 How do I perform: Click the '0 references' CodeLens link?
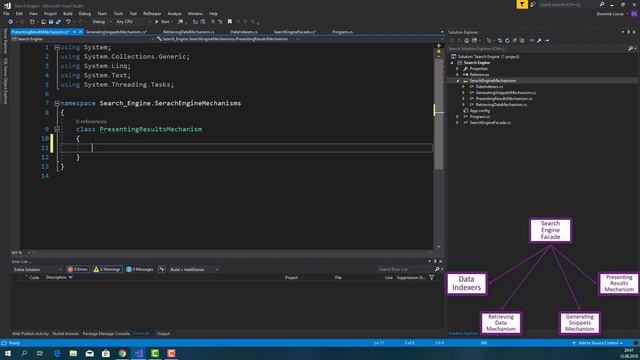coord(91,122)
